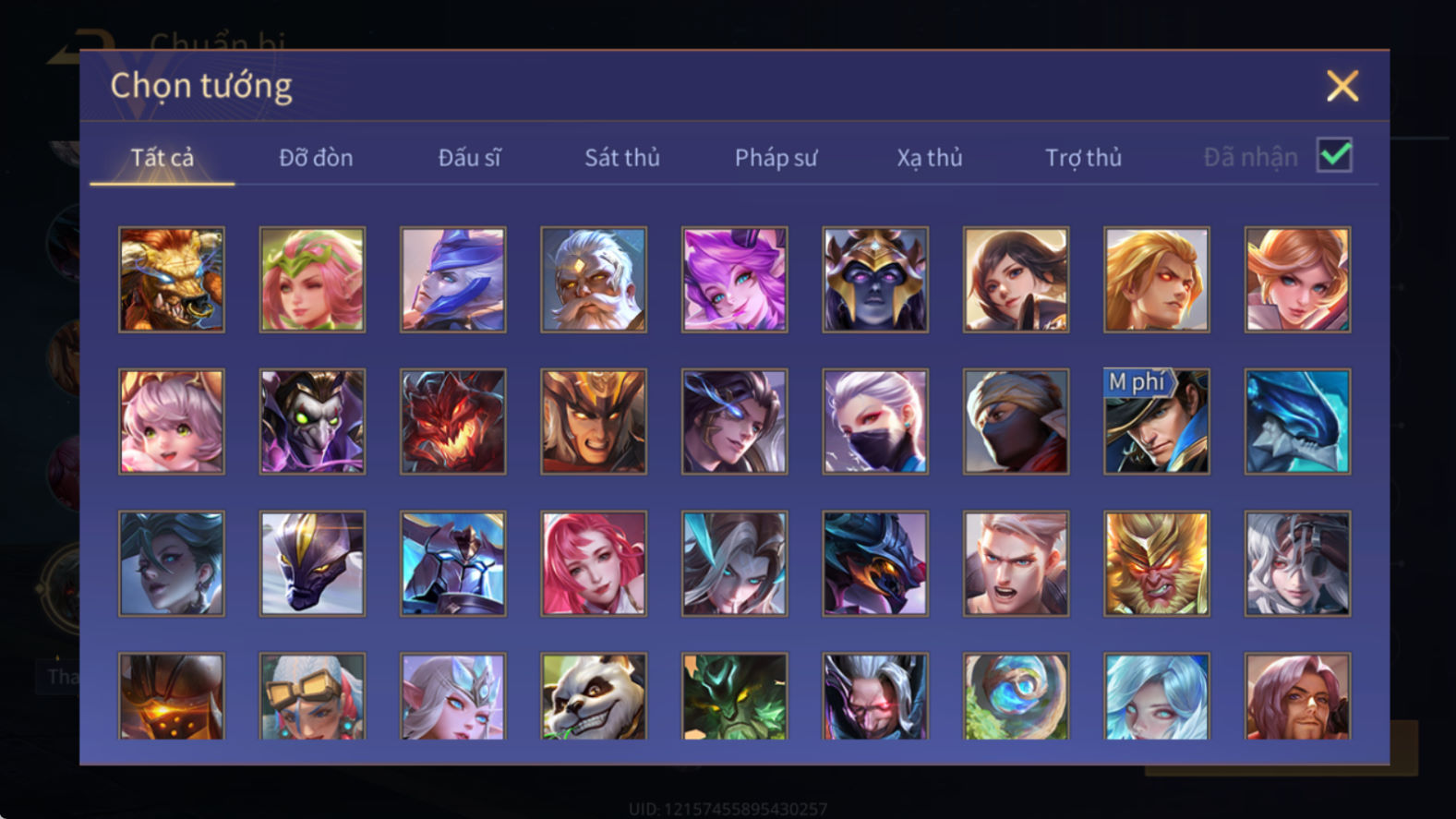Choose the red flaming demon hero
This screenshot has width=1456, height=819.
tap(452, 422)
